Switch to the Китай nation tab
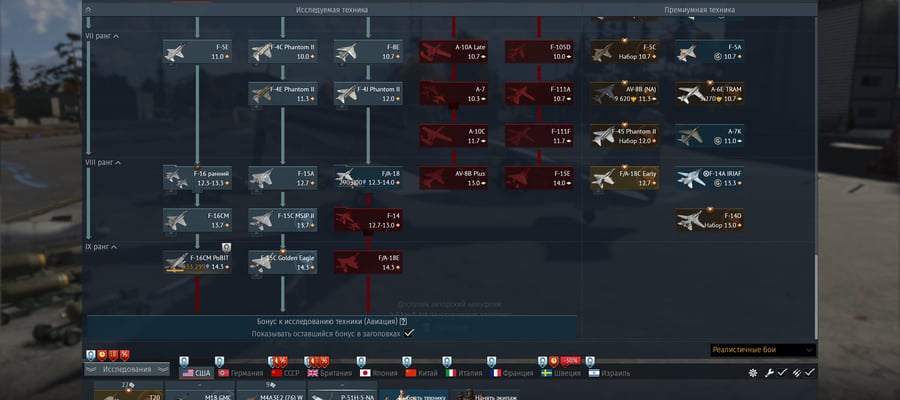Screen dimensions: 900x400 421,373
